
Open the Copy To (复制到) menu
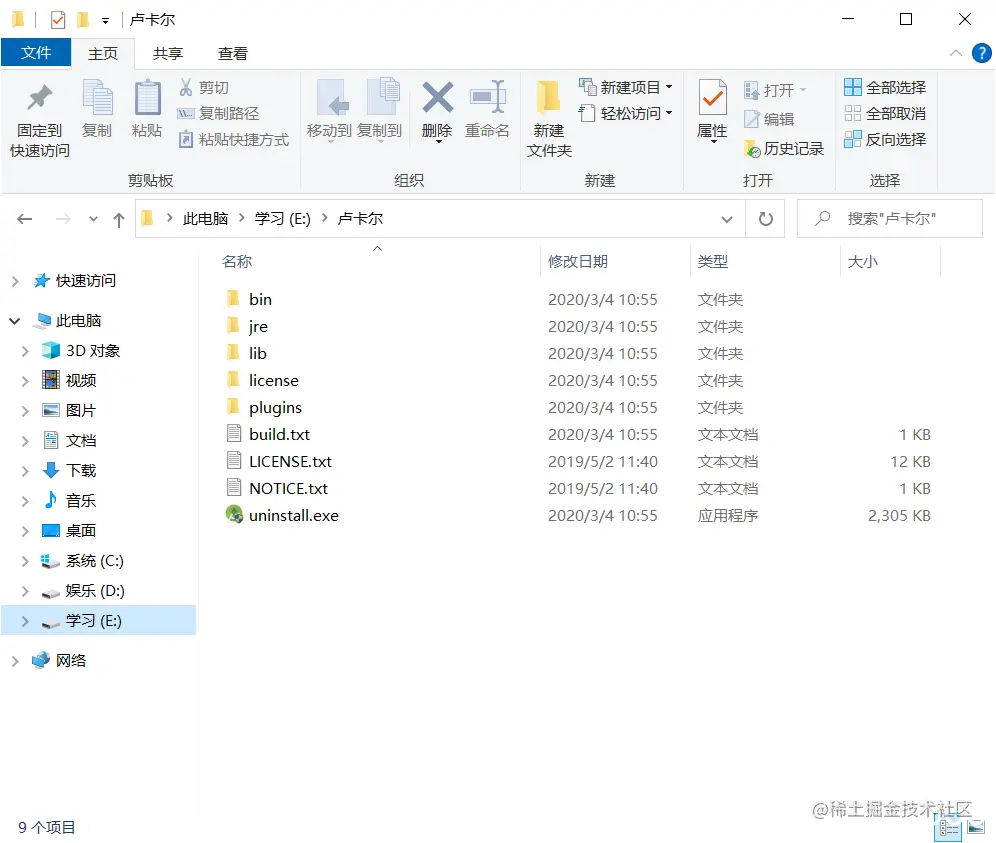tap(379, 109)
